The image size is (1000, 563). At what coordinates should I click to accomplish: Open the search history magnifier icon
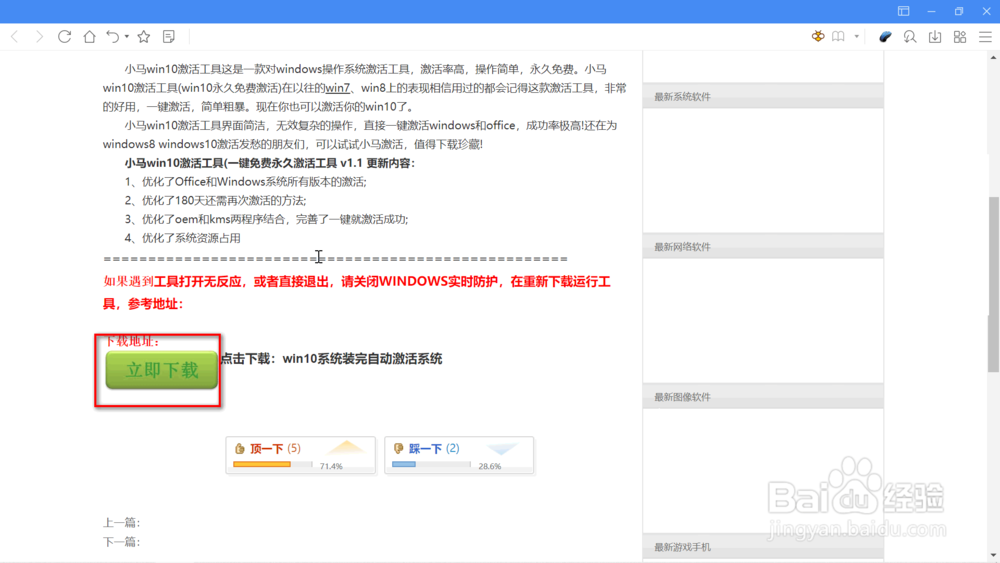(910, 37)
